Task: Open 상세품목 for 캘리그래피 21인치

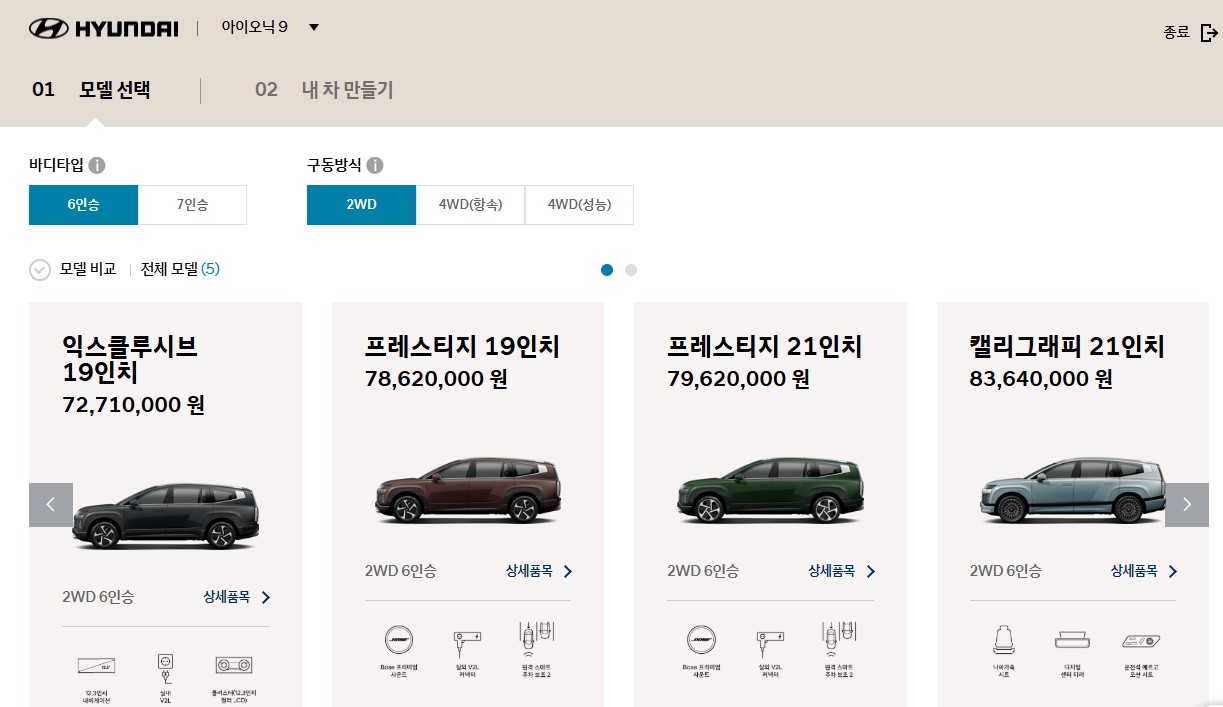Action: tap(1144, 571)
